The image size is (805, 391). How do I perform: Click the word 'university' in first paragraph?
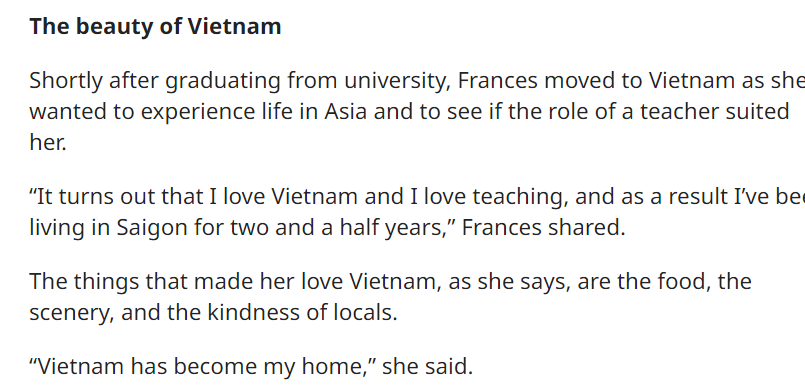click(x=397, y=81)
